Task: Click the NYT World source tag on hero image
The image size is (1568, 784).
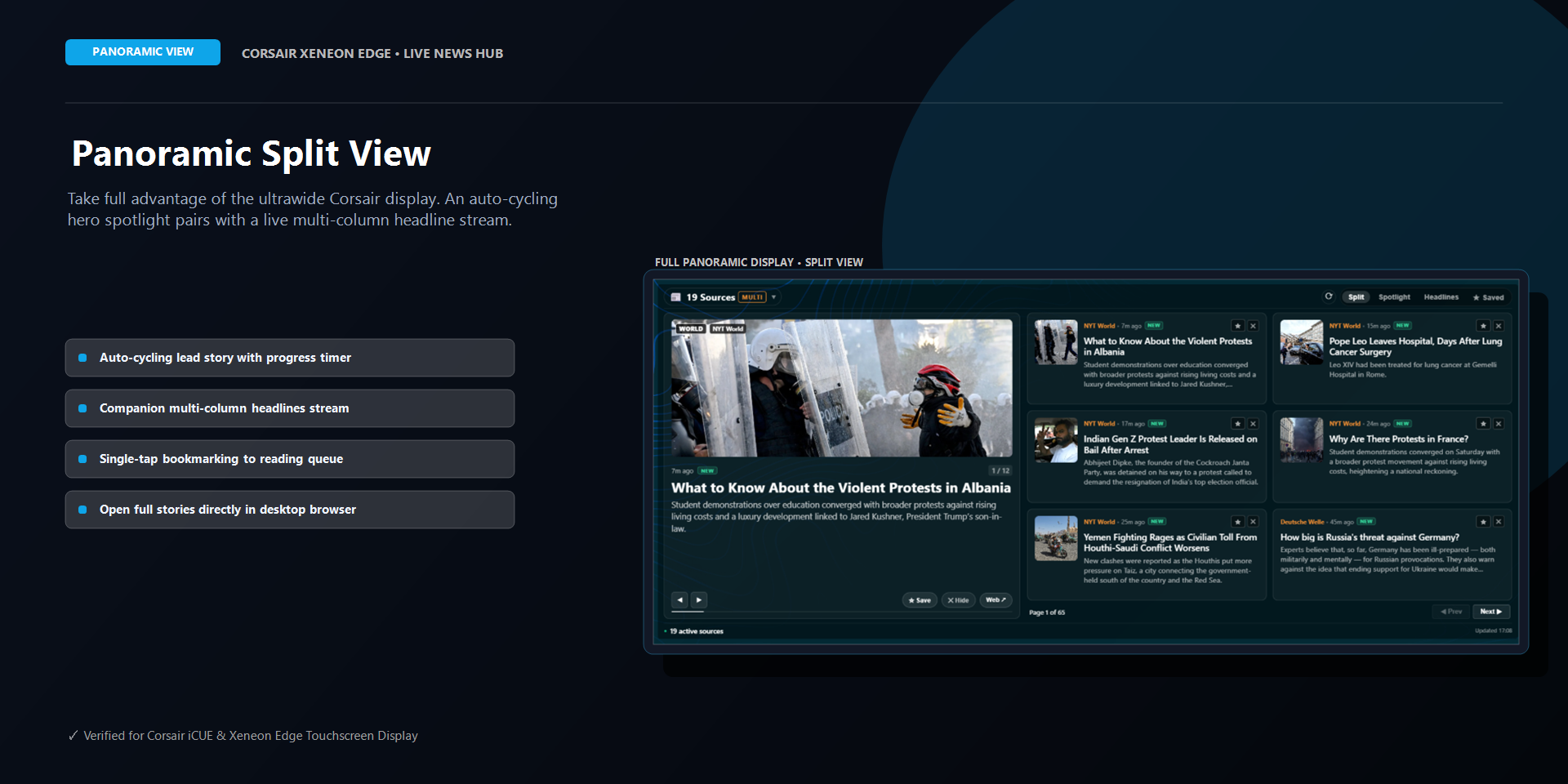Action: (728, 328)
